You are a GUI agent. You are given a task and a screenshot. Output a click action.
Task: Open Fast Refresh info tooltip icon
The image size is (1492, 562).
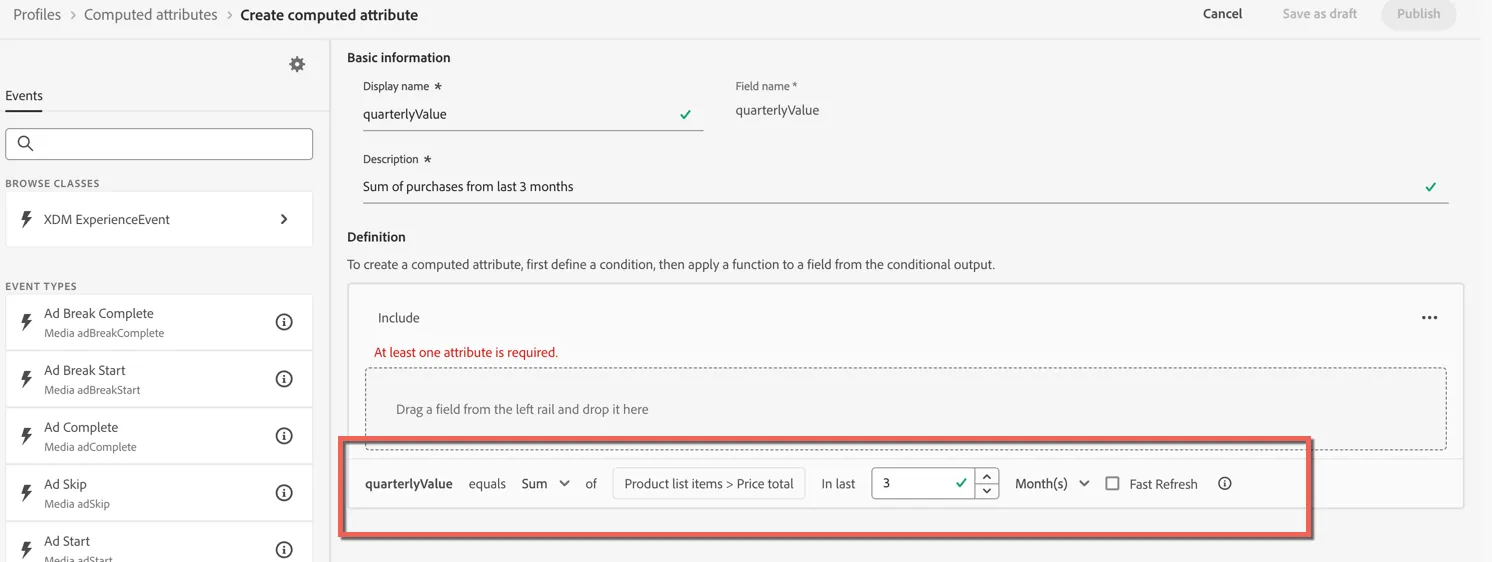pos(1225,483)
